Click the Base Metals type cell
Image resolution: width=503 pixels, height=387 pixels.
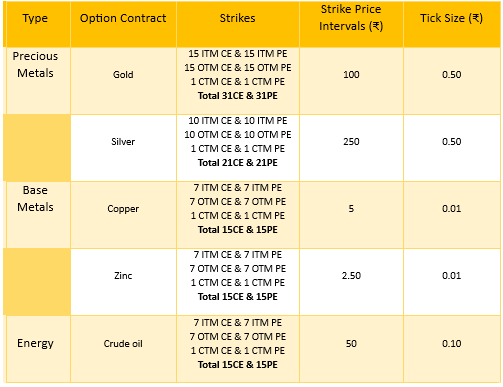coord(35,199)
